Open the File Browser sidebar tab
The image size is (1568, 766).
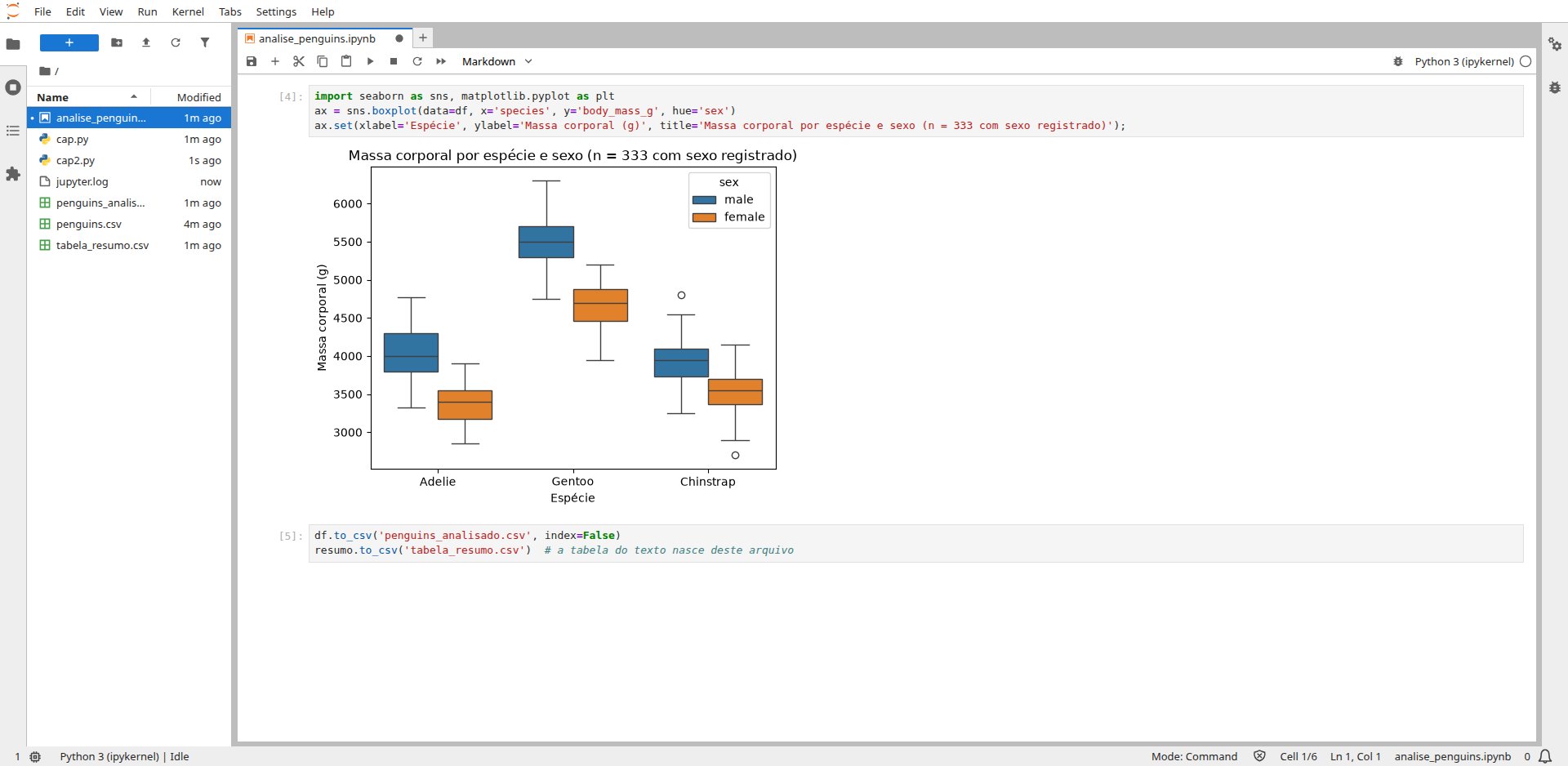pyautogui.click(x=13, y=44)
